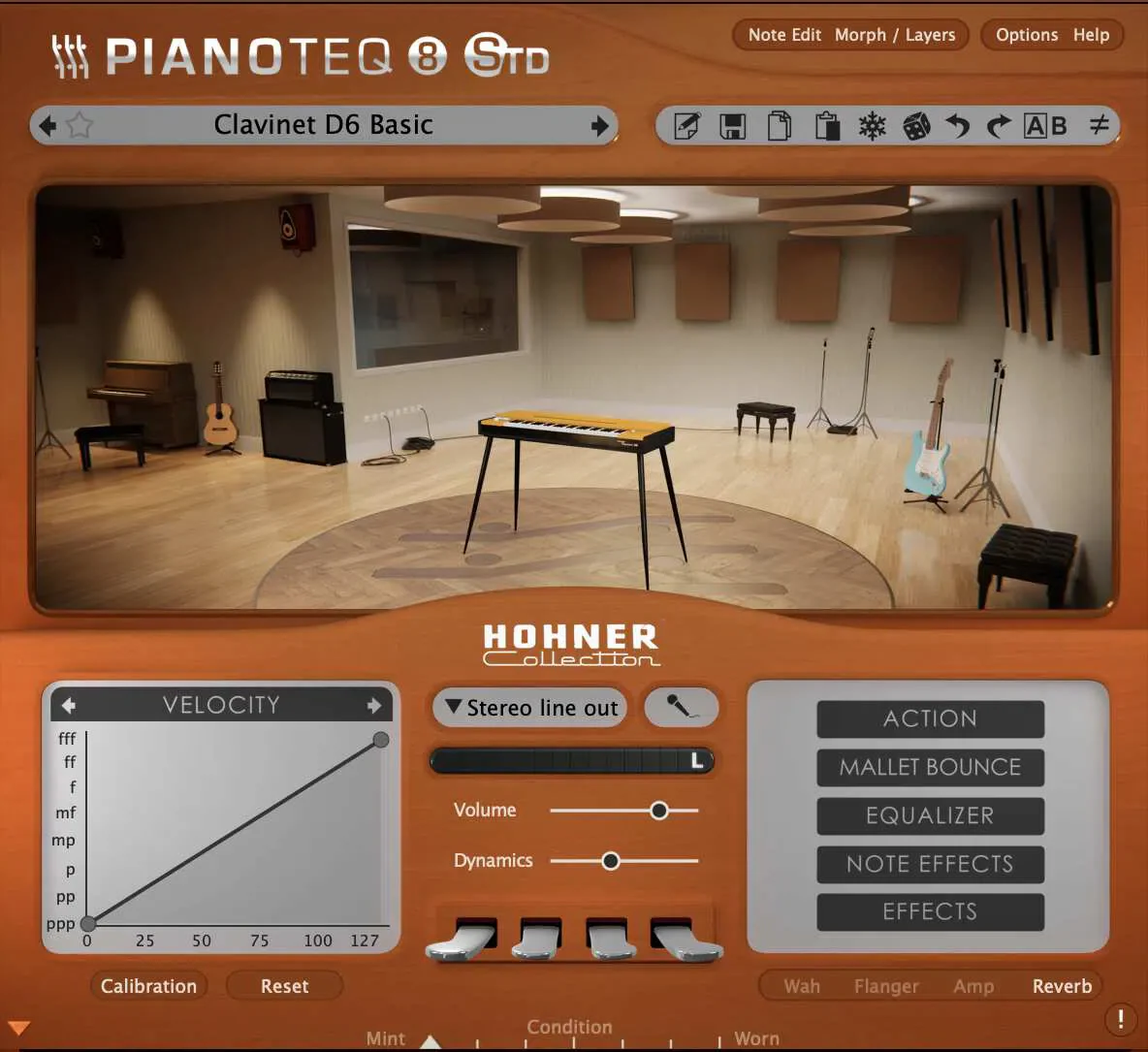The width and height of the screenshot is (1148, 1052).
Task: Click the edit preset pencil icon
Action: (686, 126)
